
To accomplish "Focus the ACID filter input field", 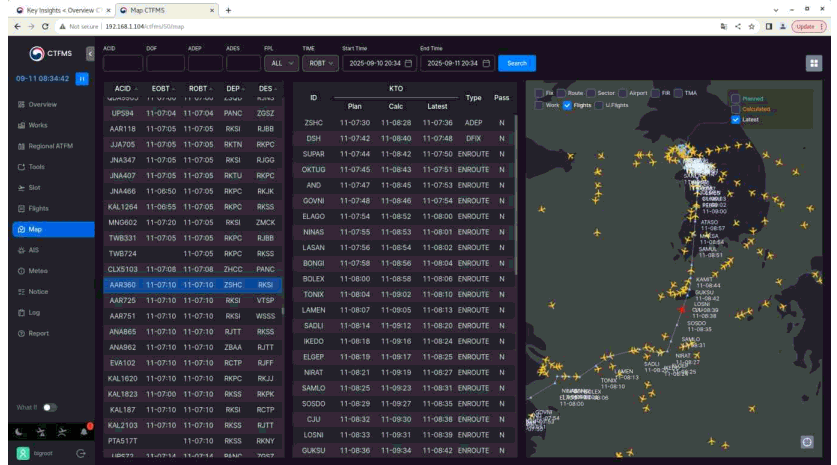I will click(123, 64).
